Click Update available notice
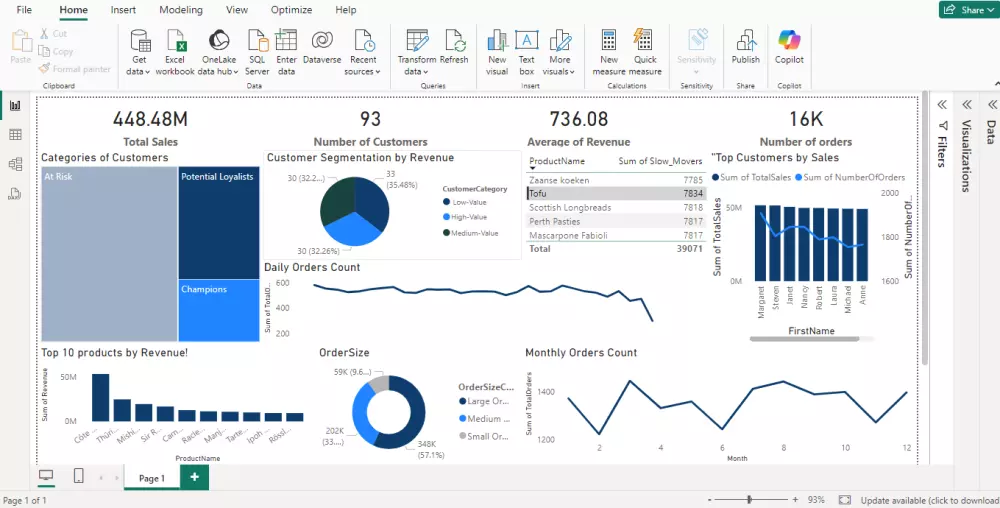The height and width of the screenshot is (508, 1000). coord(930,500)
